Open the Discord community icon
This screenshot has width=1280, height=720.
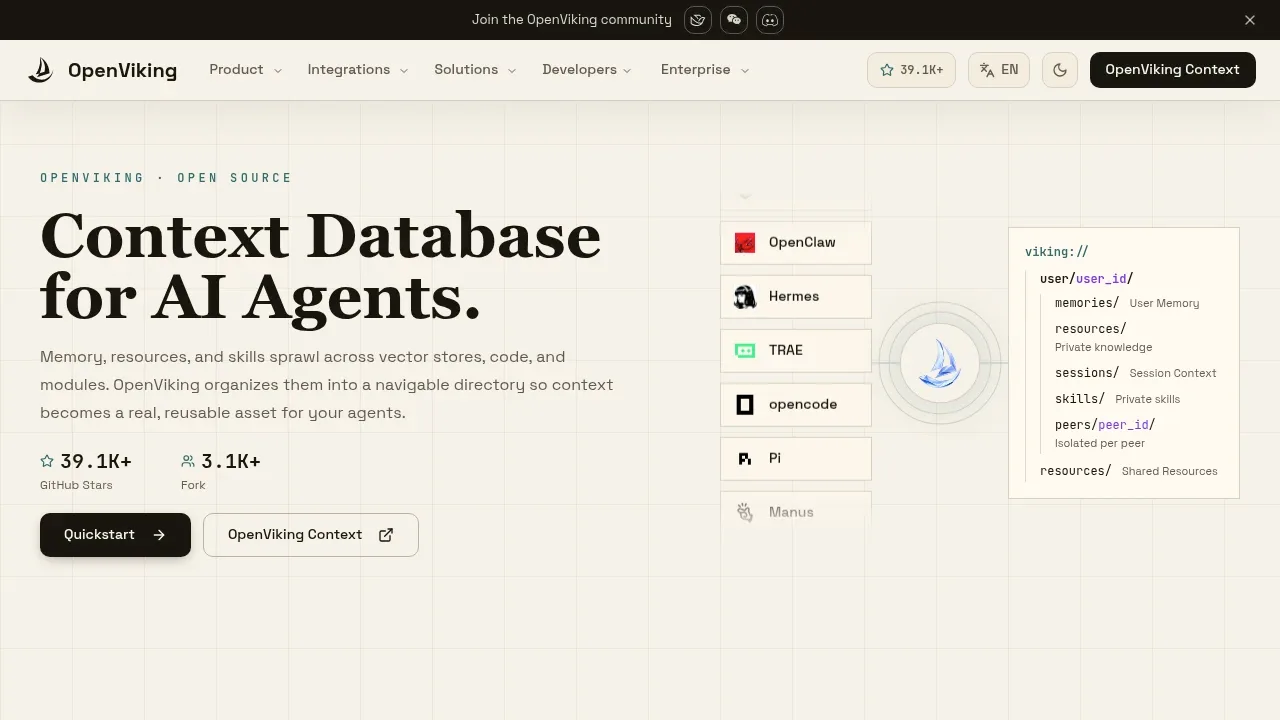770,20
